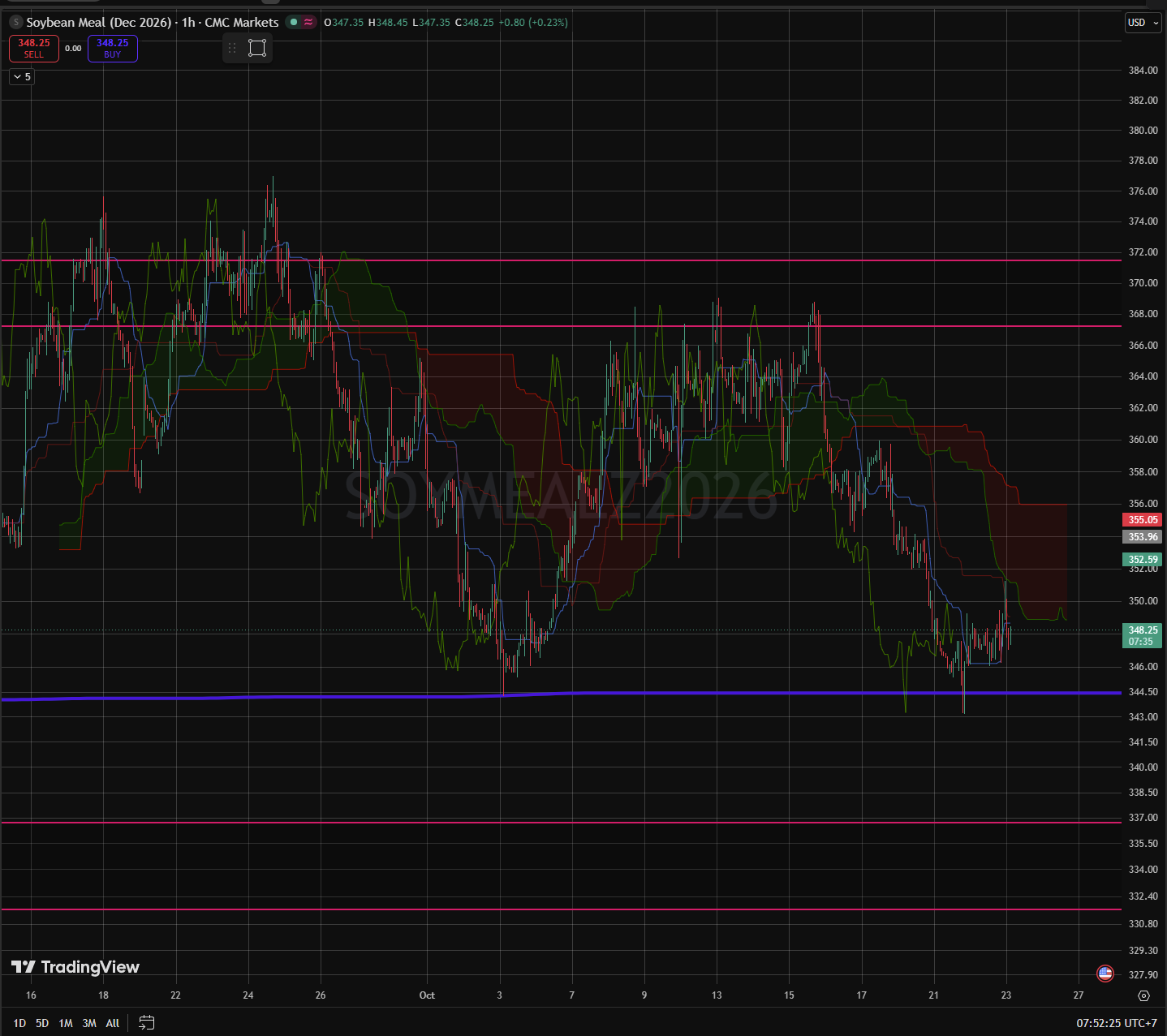Switch to the All time range
1167x1036 pixels.
(113, 1023)
